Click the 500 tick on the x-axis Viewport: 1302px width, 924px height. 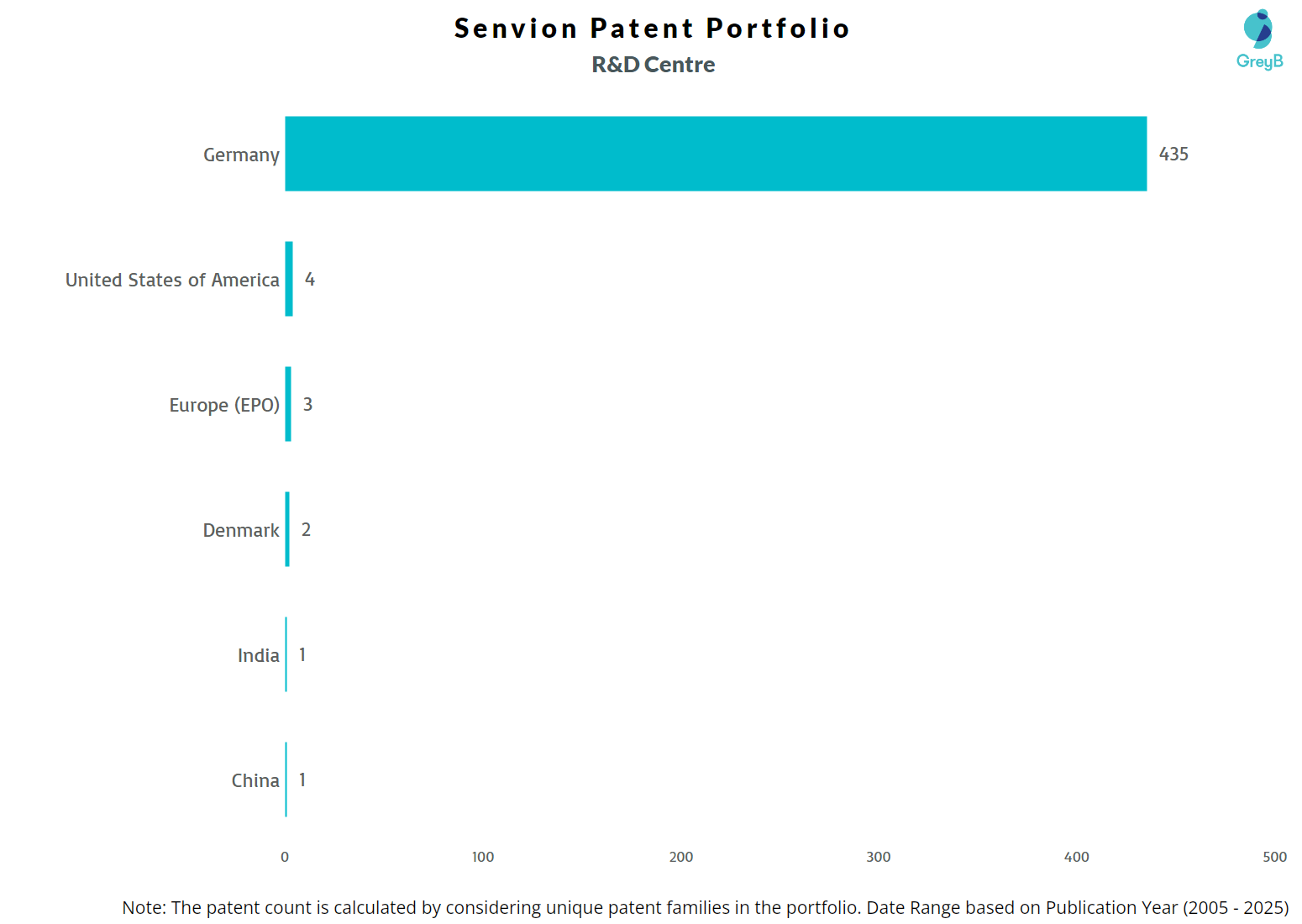click(x=1274, y=857)
